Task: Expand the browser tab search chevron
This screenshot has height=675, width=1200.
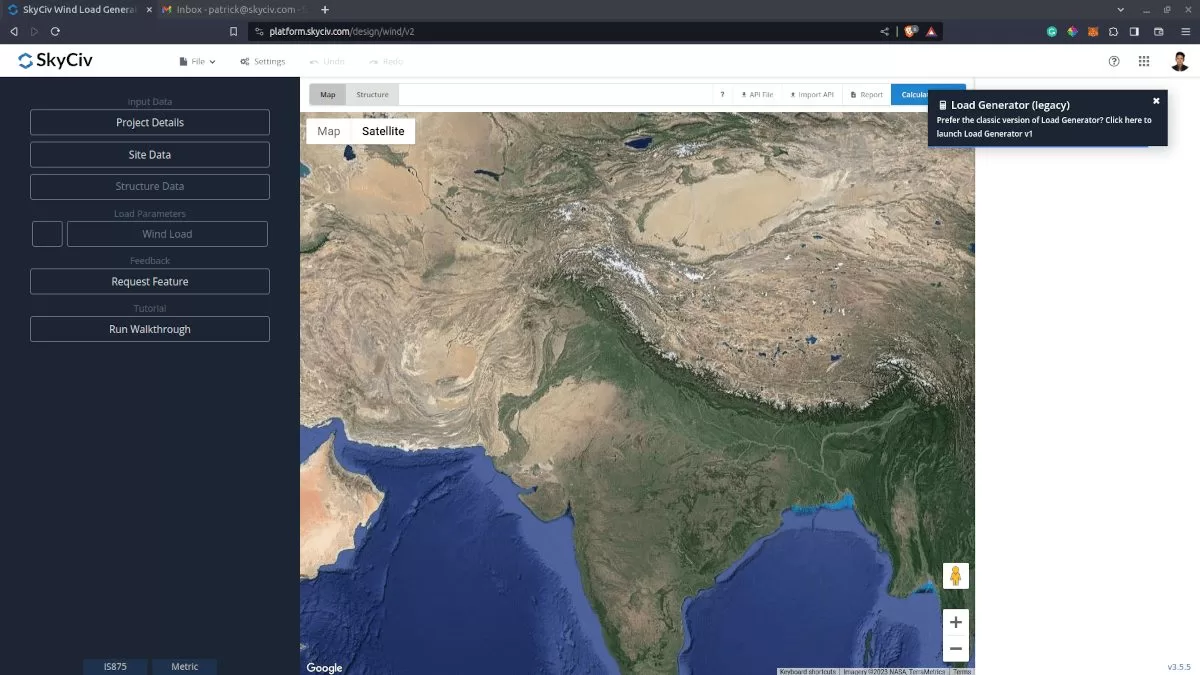Action: tap(1120, 9)
